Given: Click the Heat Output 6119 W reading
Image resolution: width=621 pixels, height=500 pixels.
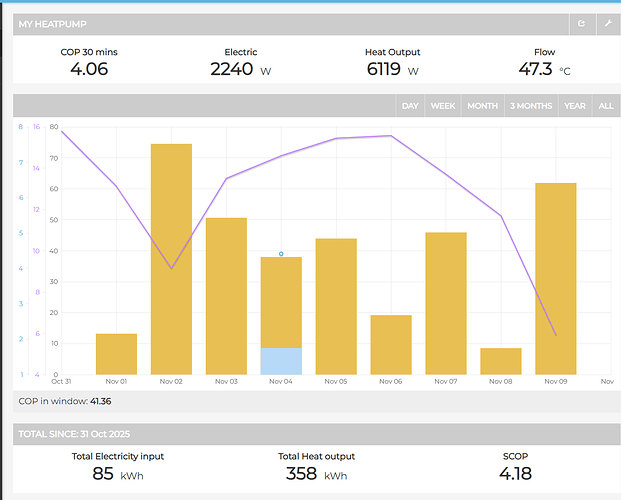Looking at the screenshot, I should tap(384, 69).
